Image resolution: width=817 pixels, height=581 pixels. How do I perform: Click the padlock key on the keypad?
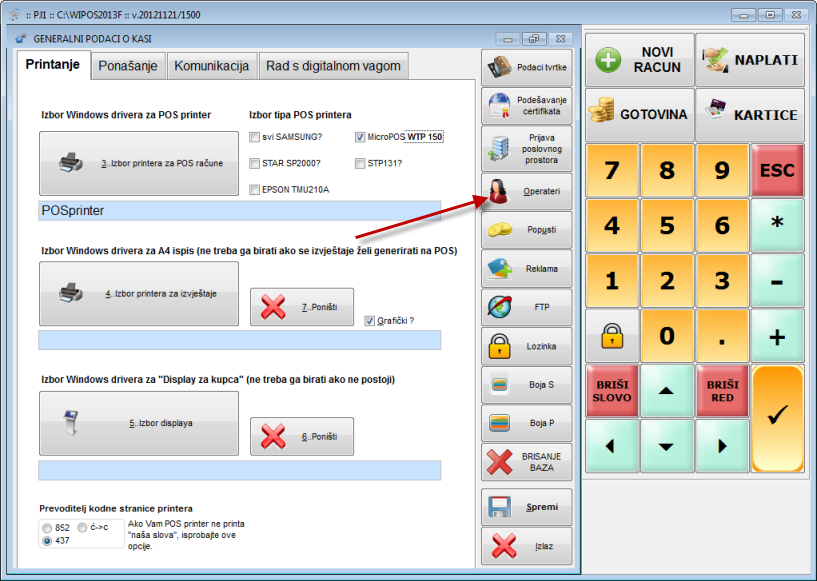click(x=612, y=336)
